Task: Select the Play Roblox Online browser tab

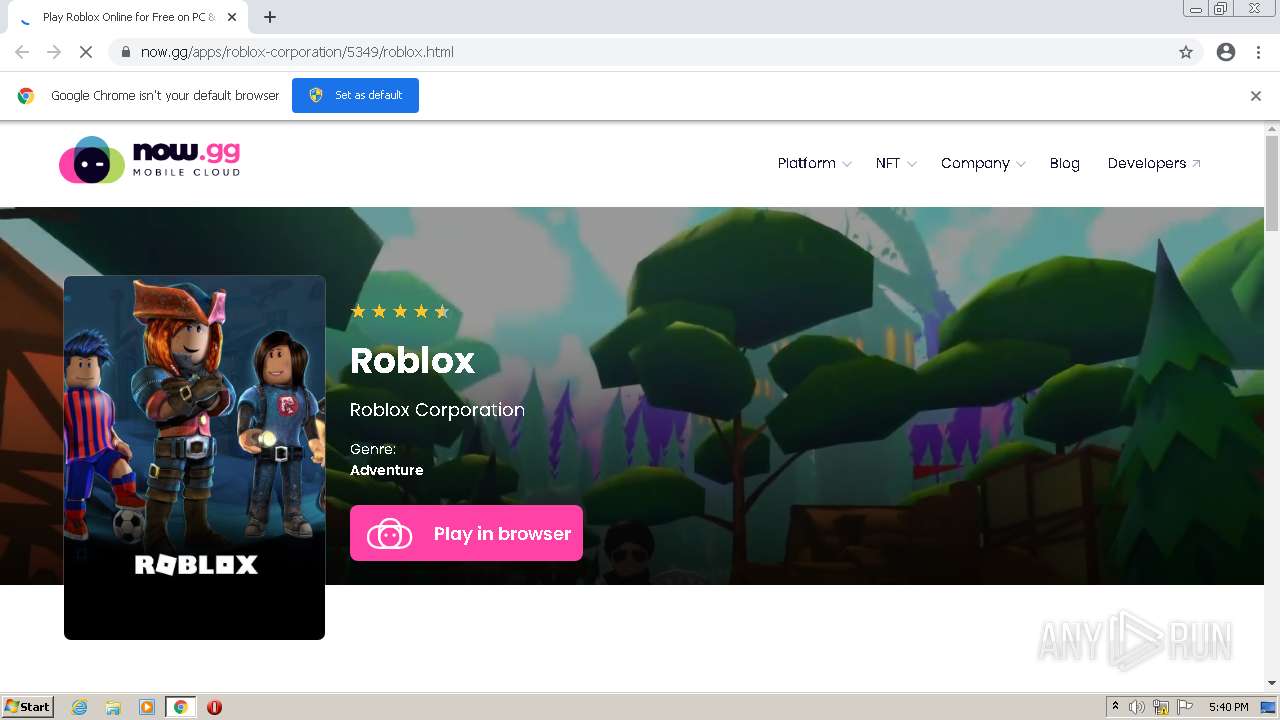Action: click(128, 17)
